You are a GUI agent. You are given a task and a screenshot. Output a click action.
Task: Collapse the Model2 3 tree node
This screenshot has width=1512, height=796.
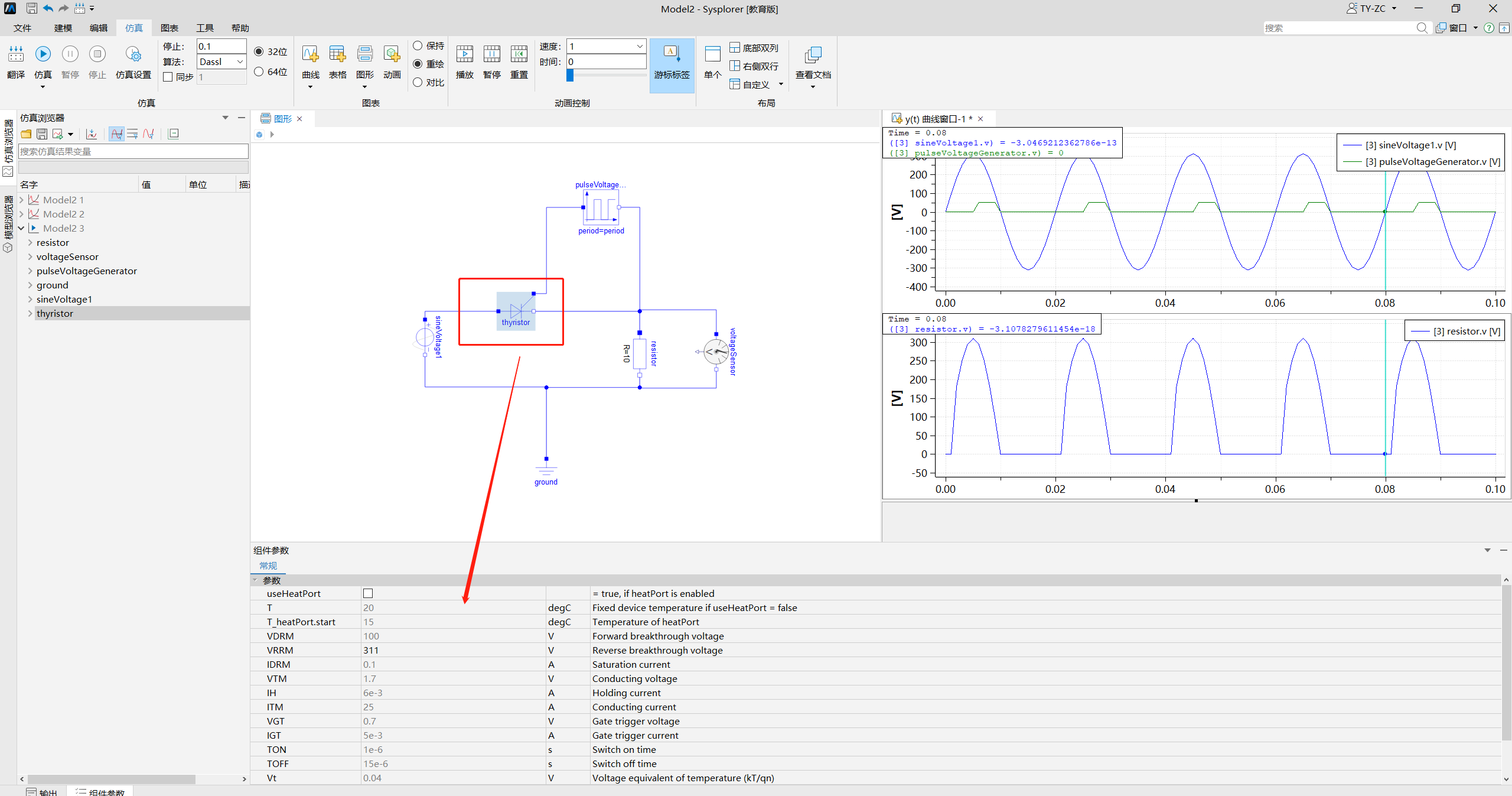tap(21, 228)
